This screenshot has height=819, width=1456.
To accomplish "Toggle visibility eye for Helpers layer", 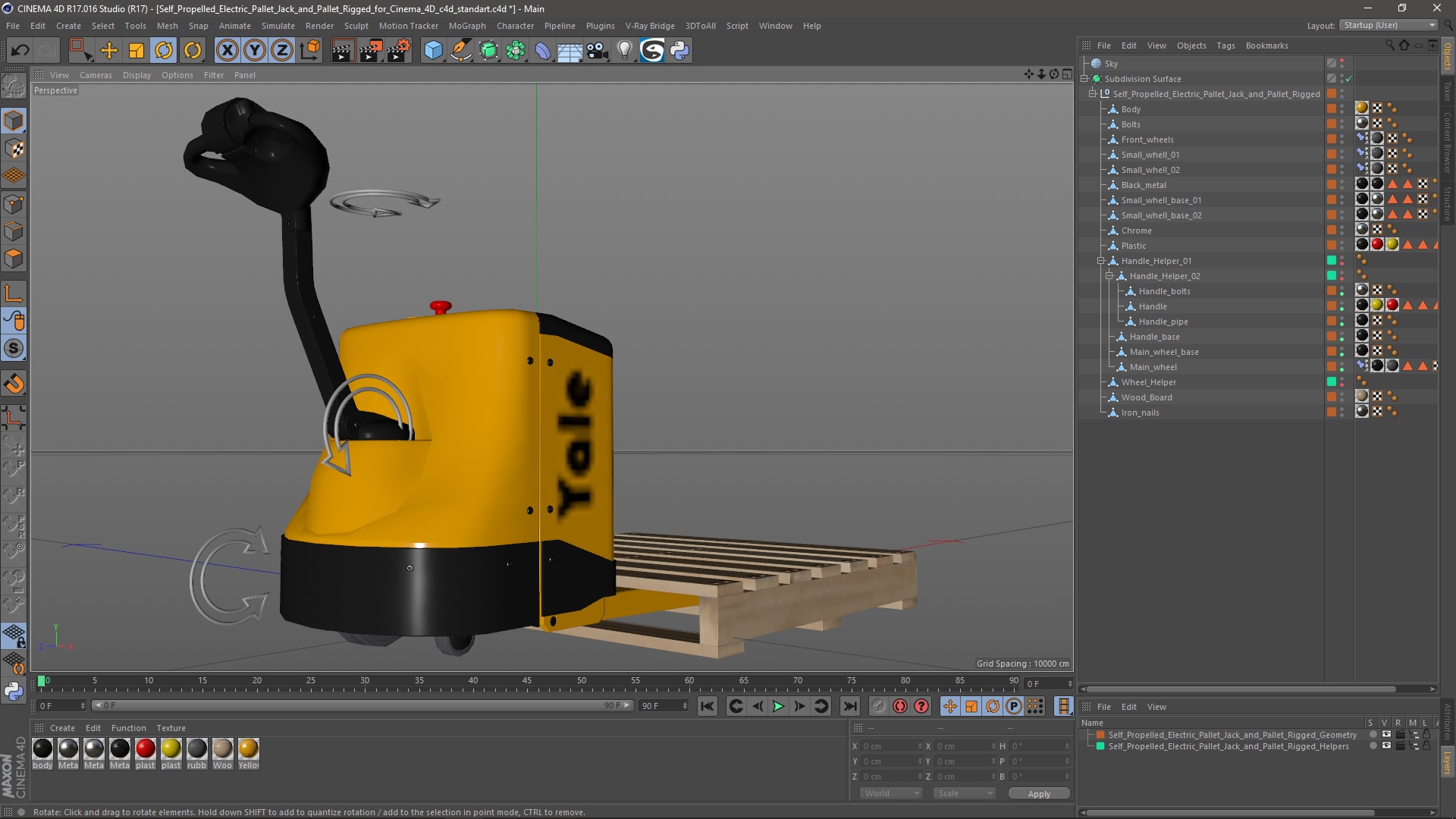I will tap(1386, 745).
